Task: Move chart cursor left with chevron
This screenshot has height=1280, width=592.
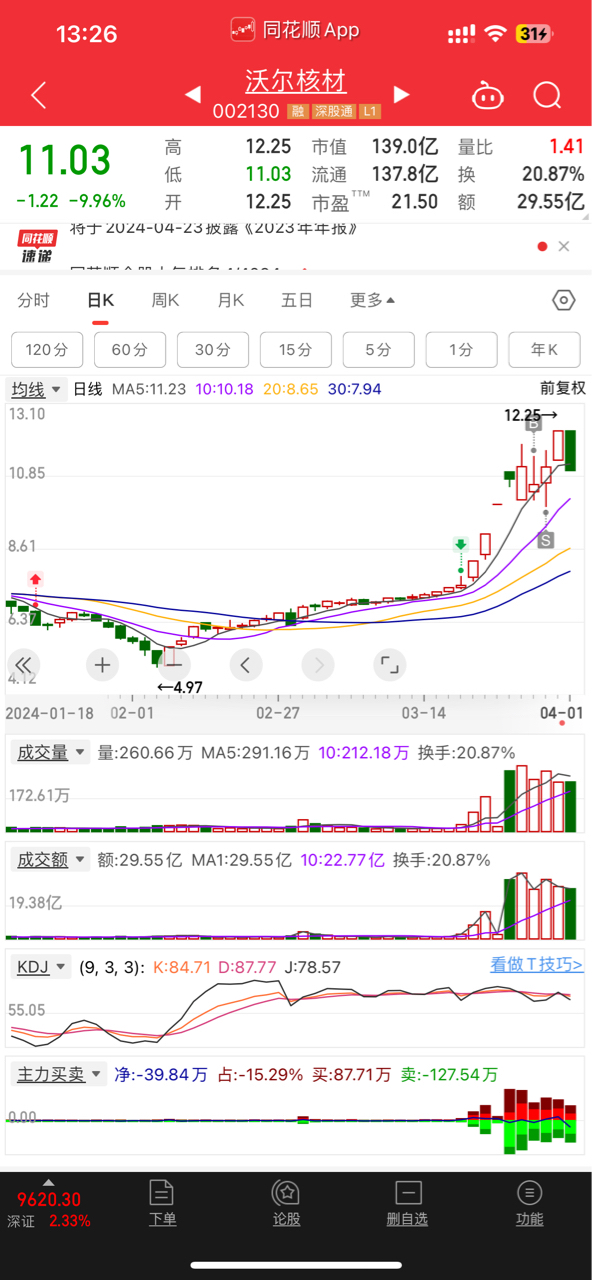Action: point(246,664)
